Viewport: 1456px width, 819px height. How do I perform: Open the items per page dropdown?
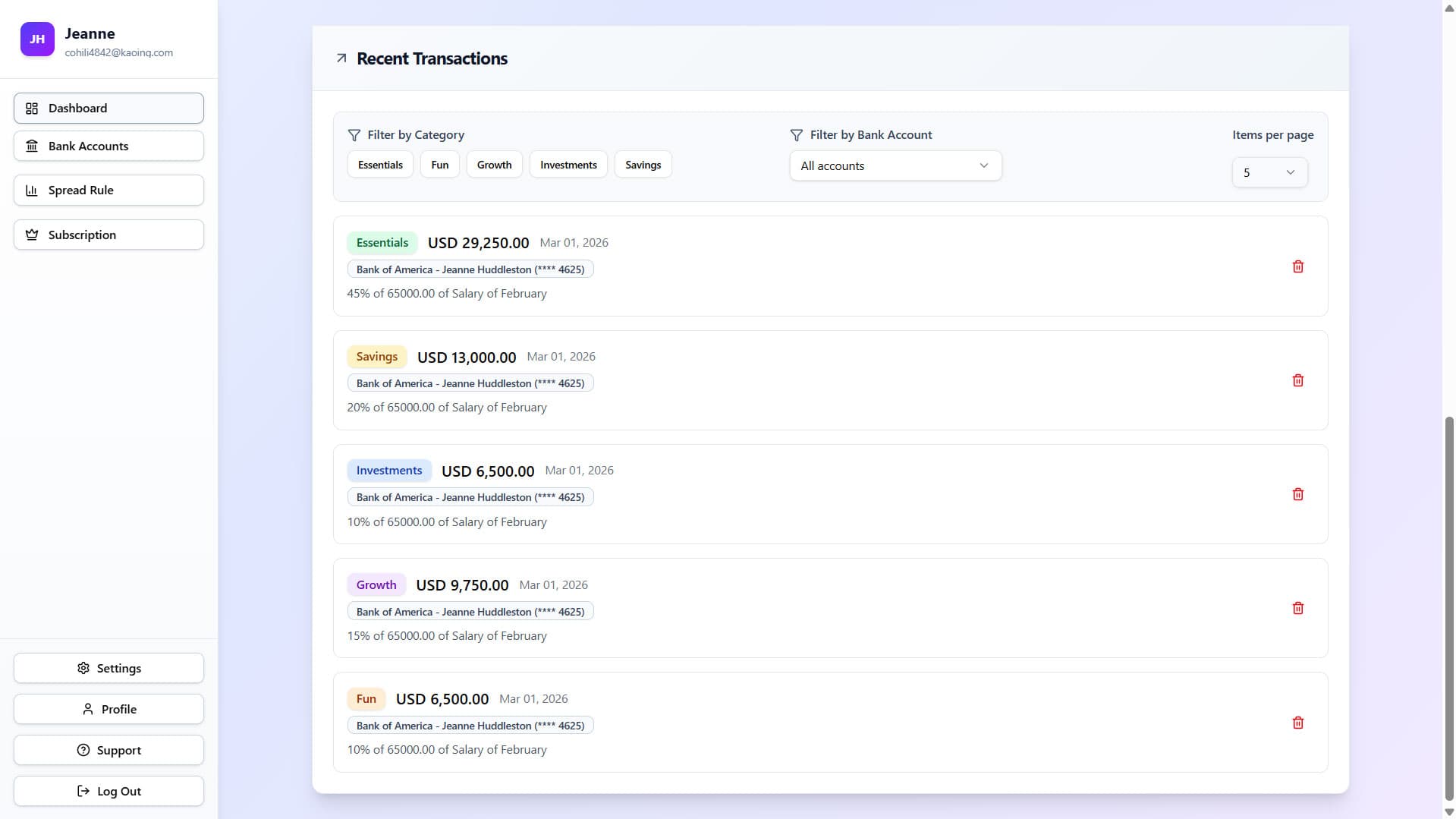[1269, 172]
